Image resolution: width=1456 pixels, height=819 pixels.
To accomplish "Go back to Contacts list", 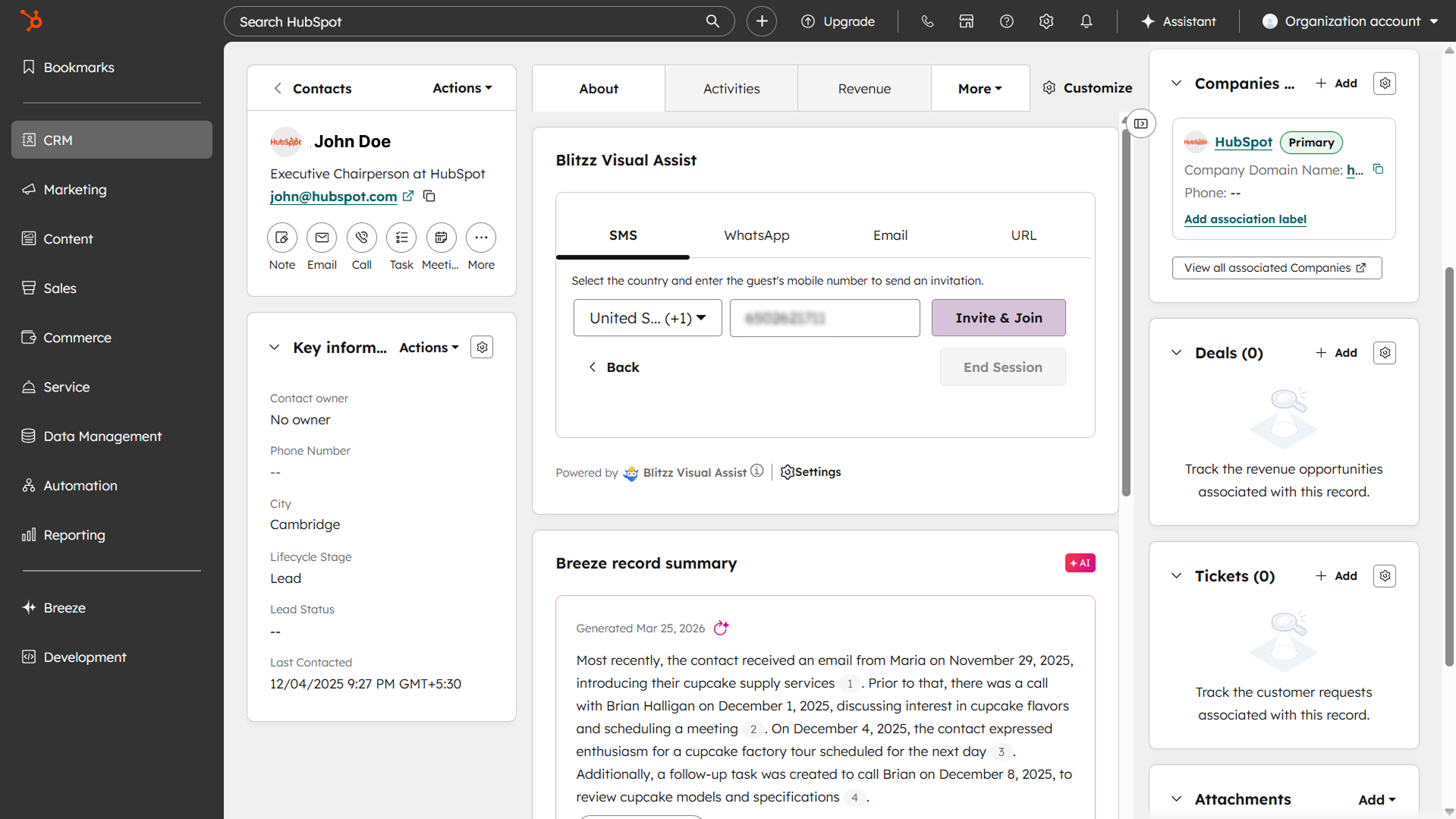I will point(313,88).
